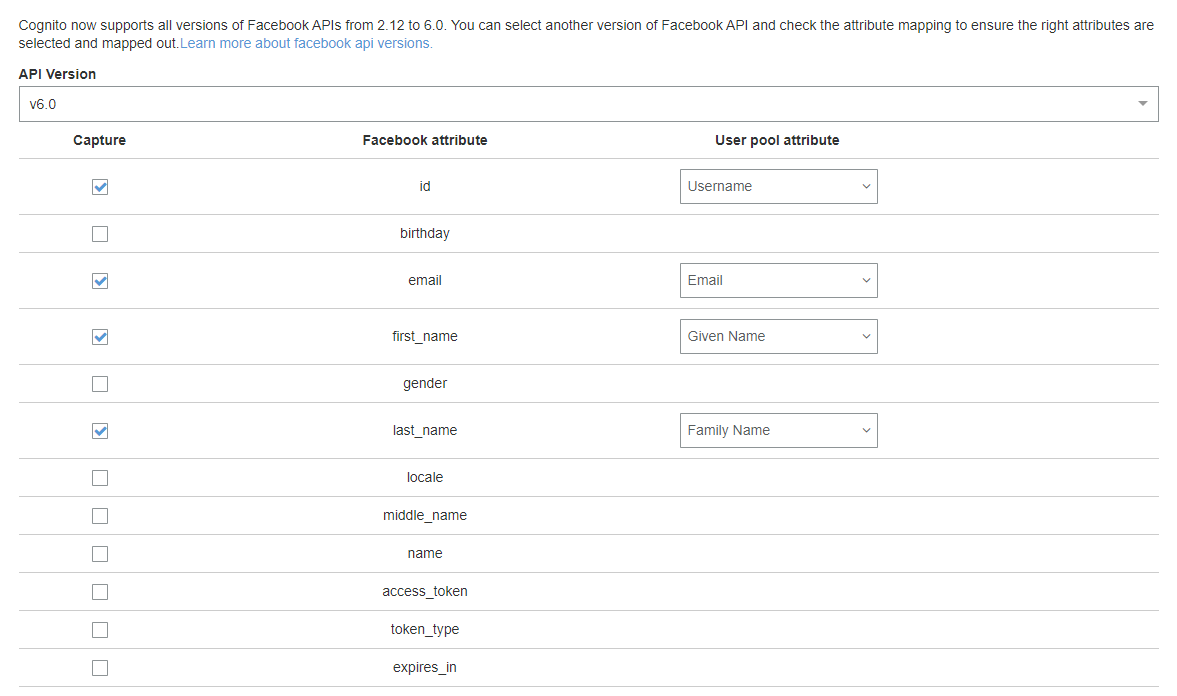Uncheck the last_name capture checkbox
This screenshot has height=696, width=1177.
pos(100,431)
